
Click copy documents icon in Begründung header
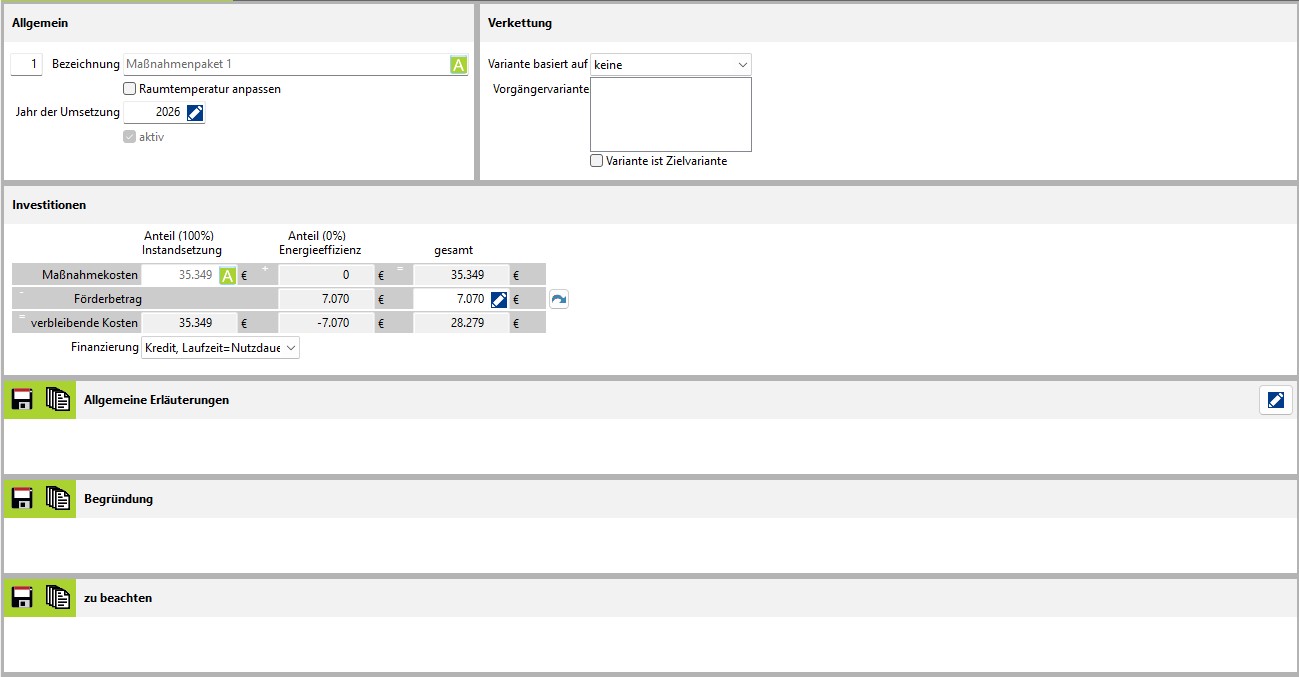coord(58,499)
